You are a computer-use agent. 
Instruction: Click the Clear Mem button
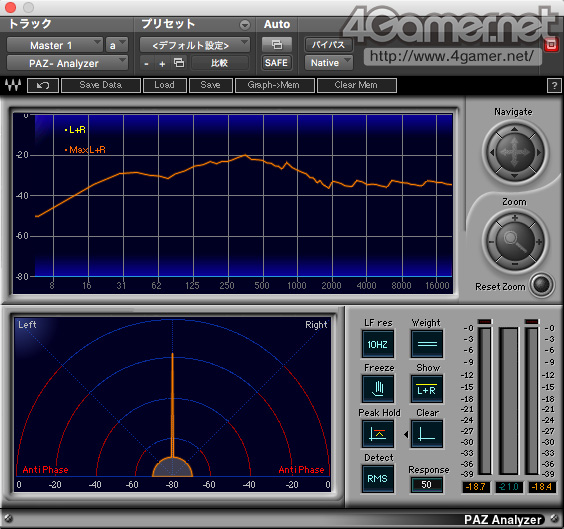click(x=356, y=85)
